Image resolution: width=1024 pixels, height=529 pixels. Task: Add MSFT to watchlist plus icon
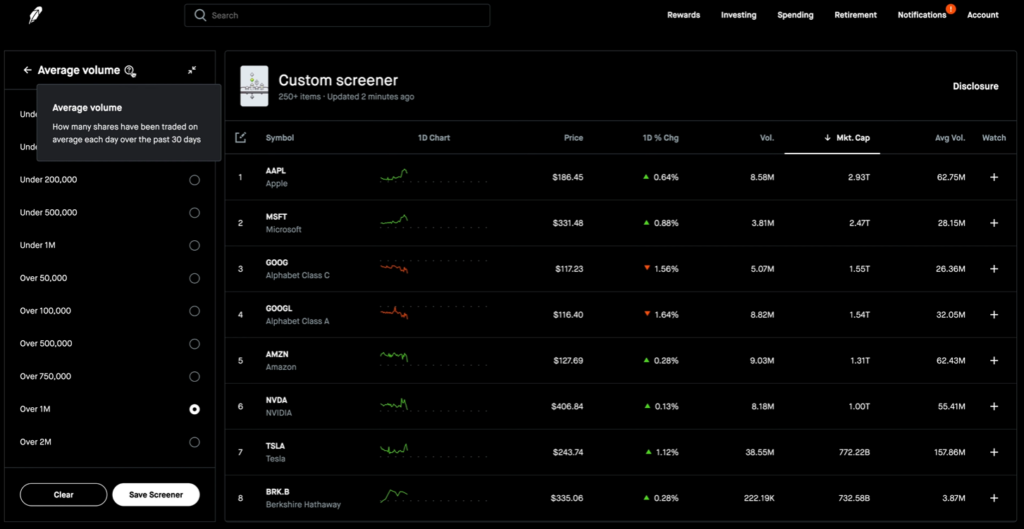point(994,223)
